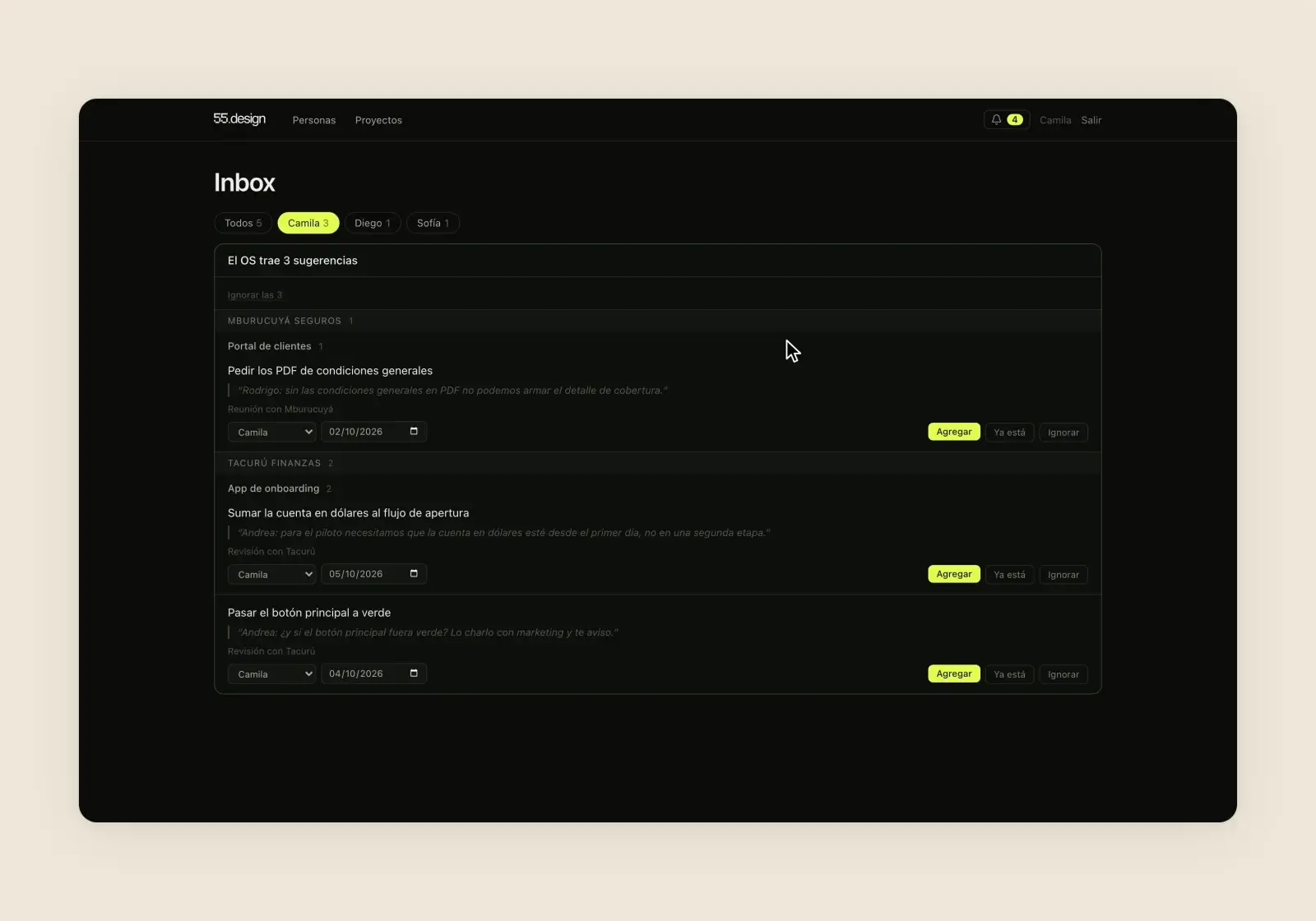Click the Portal de clientes project label
Image resolution: width=1316 pixels, height=921 pixels.
pos(269,346)
